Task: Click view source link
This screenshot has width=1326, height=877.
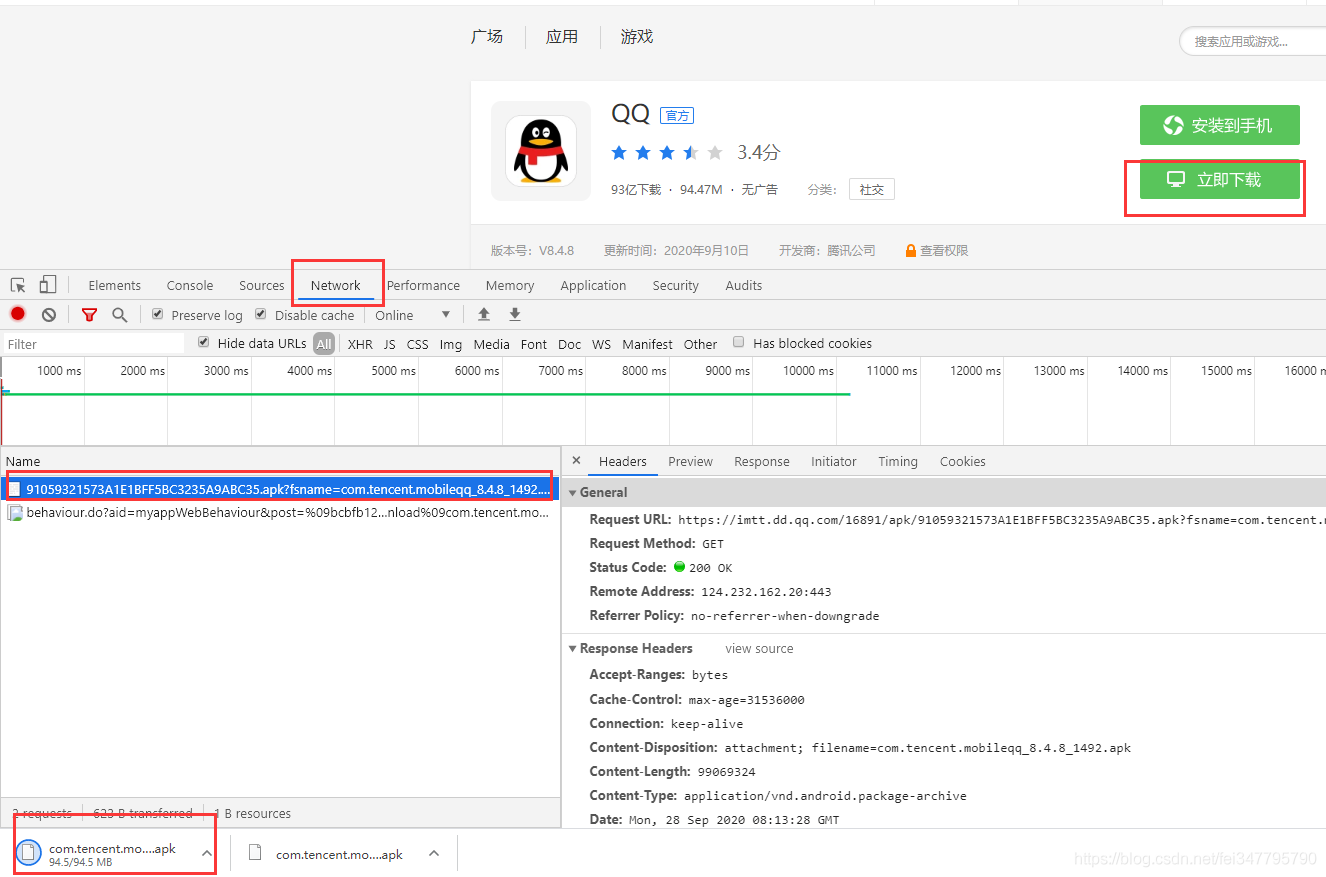Action: point(759,649)
